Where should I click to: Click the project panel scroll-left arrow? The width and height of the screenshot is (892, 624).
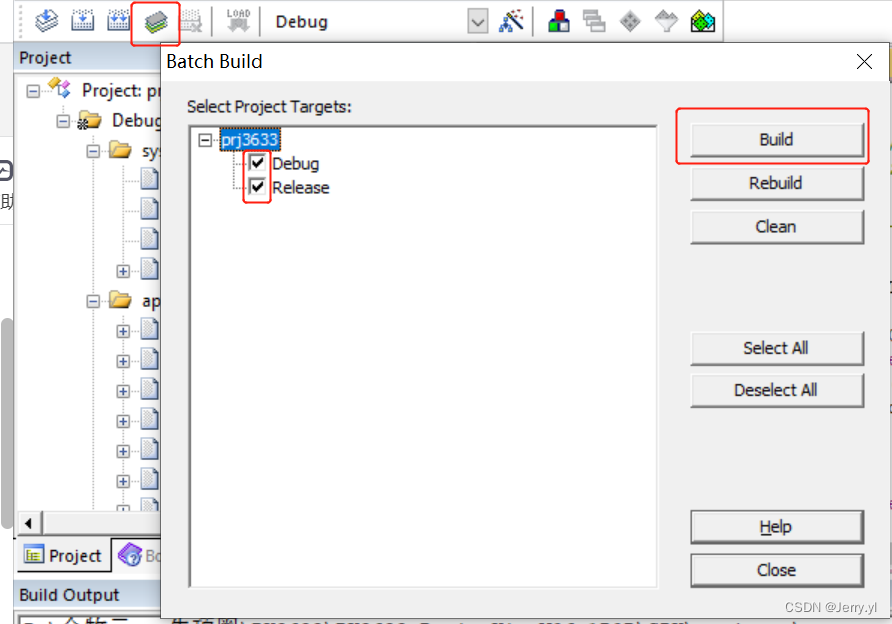click(x=28, y=523)
